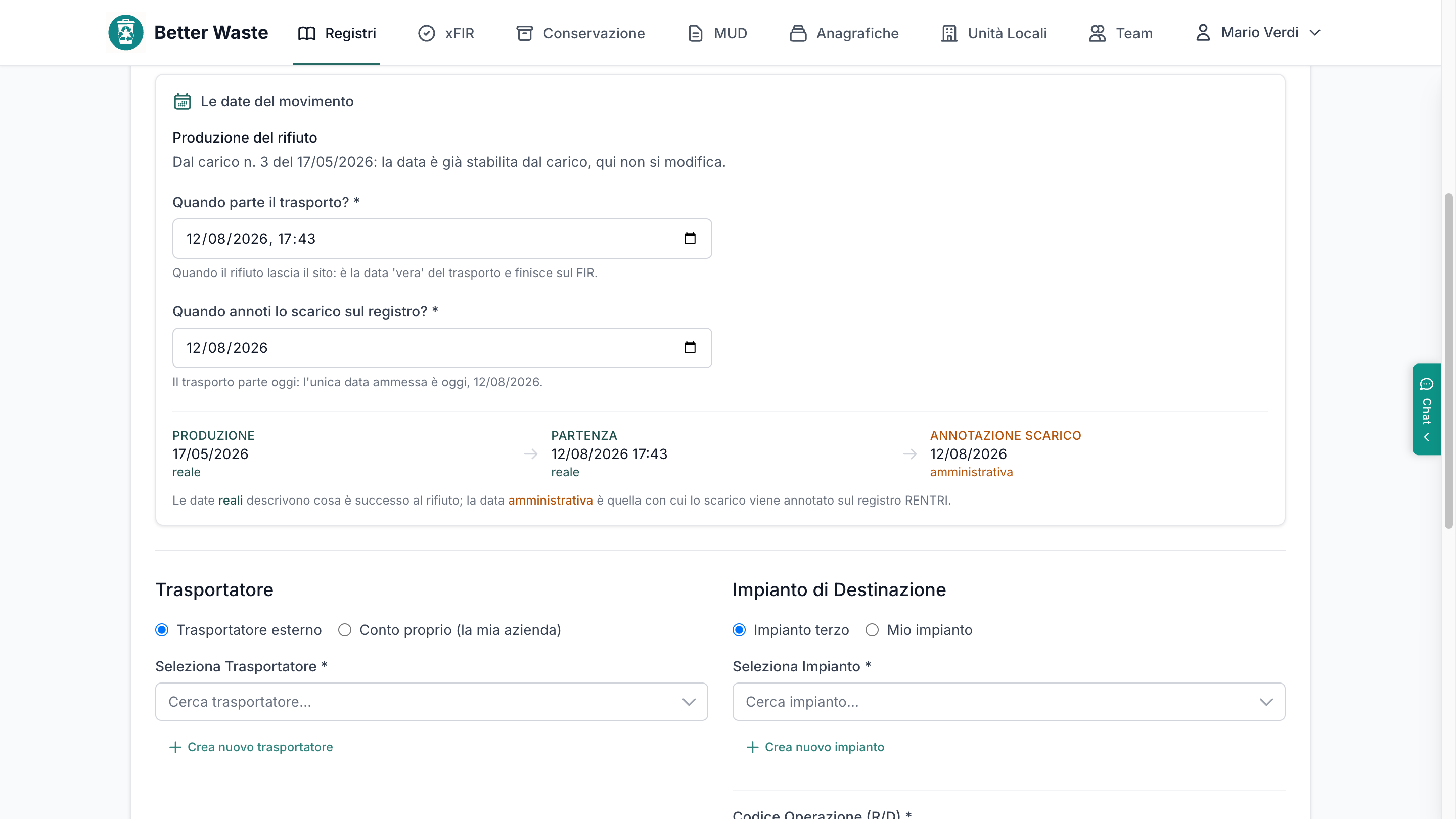Viewport: 1456px width, 819px height.
Task: Click Crea nuovo trasportatore link
Action: [x=251, y=747]
